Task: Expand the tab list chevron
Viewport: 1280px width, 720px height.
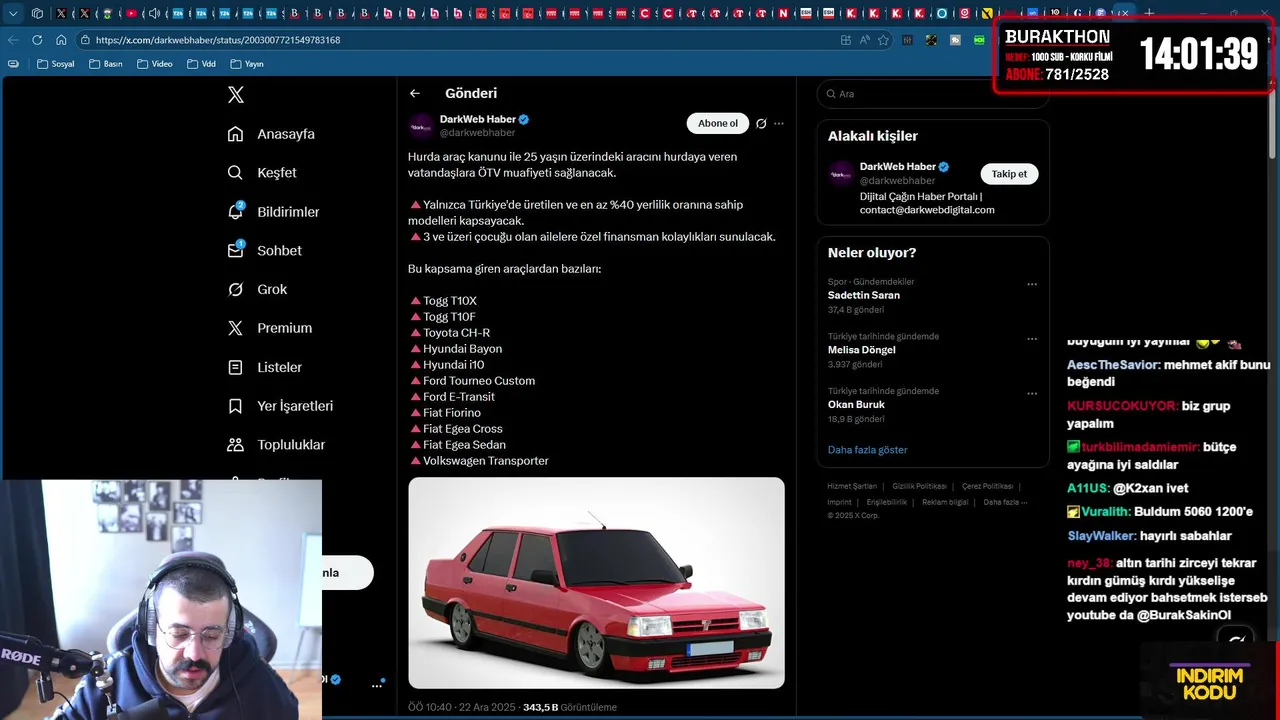Action: (14, 13)
